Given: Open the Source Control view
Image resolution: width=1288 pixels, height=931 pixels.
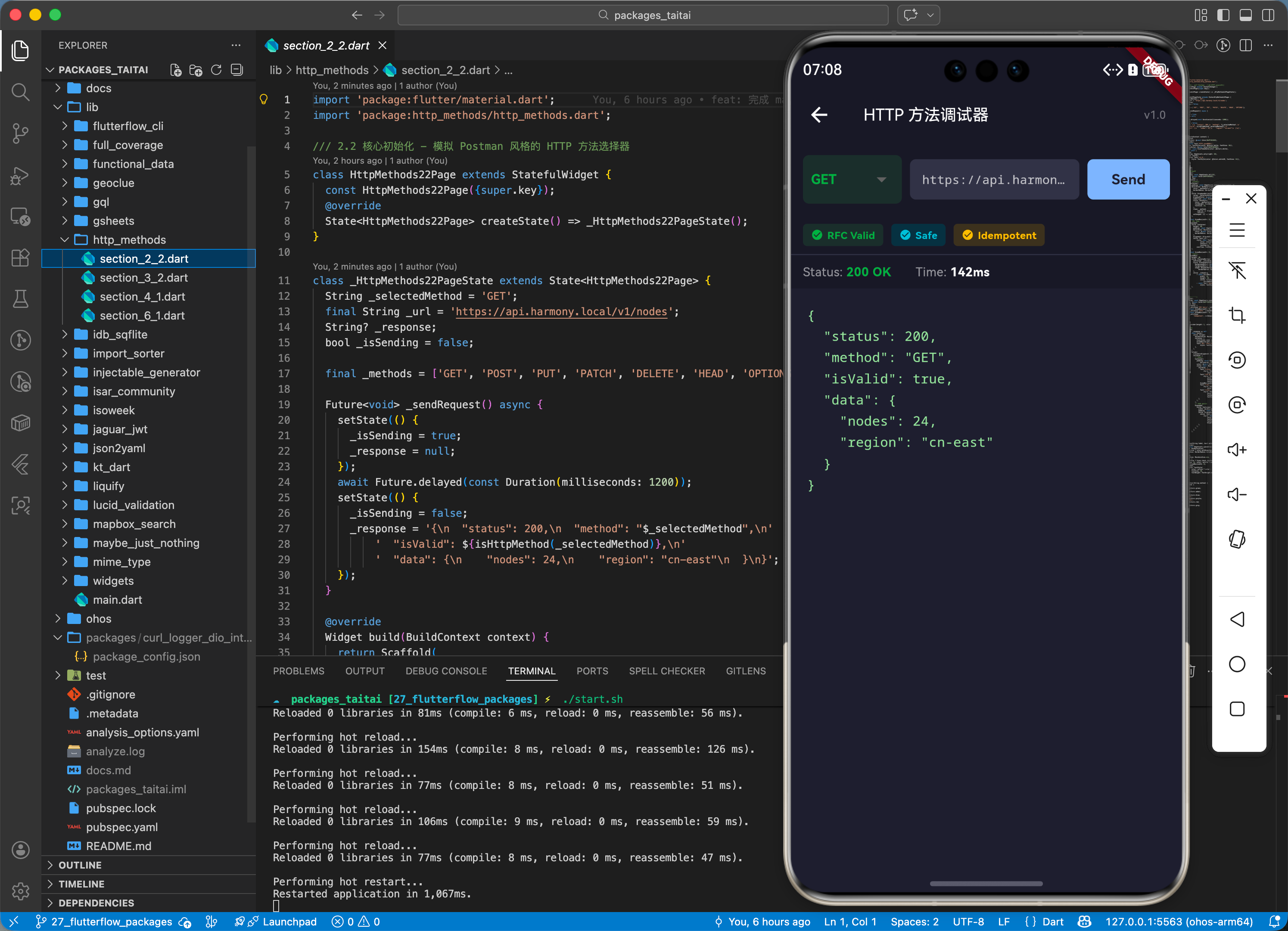Looking at the screenshot, I should tap(20, 133).
